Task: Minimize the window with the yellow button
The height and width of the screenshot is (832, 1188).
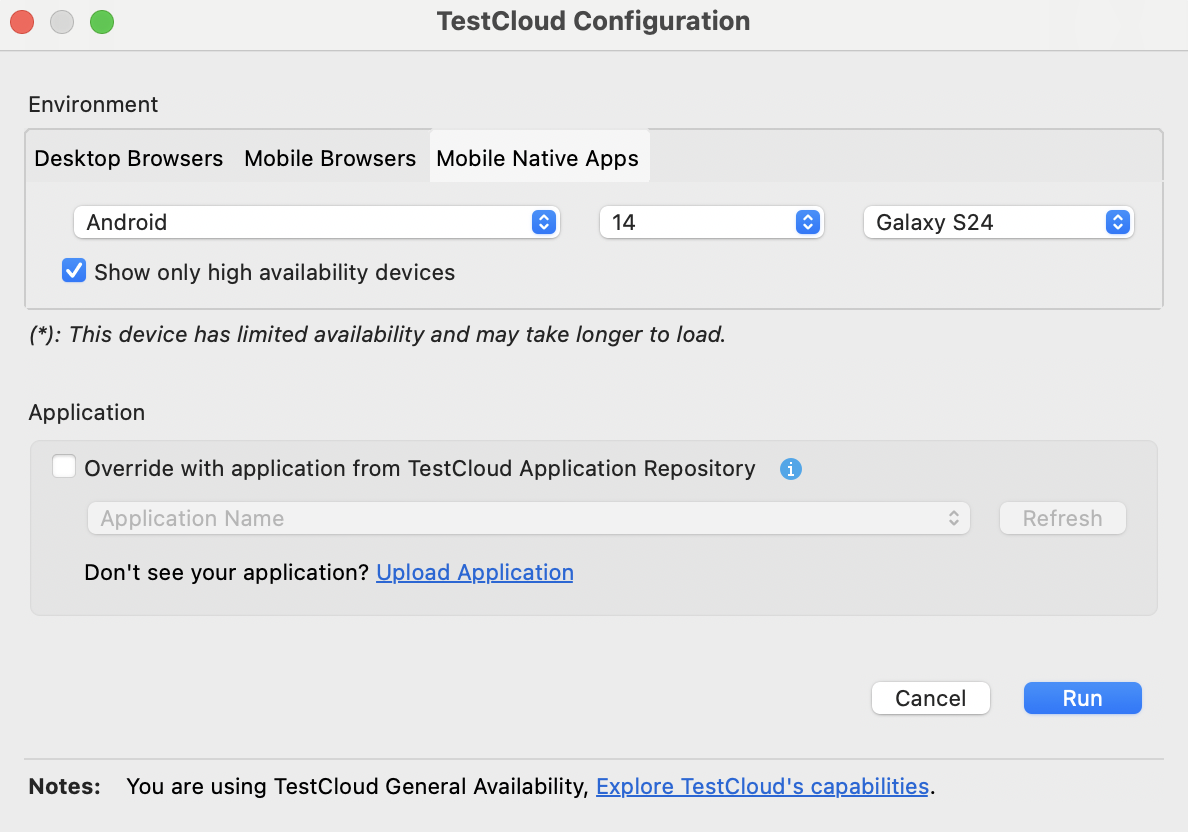Action: click(62, 22)
